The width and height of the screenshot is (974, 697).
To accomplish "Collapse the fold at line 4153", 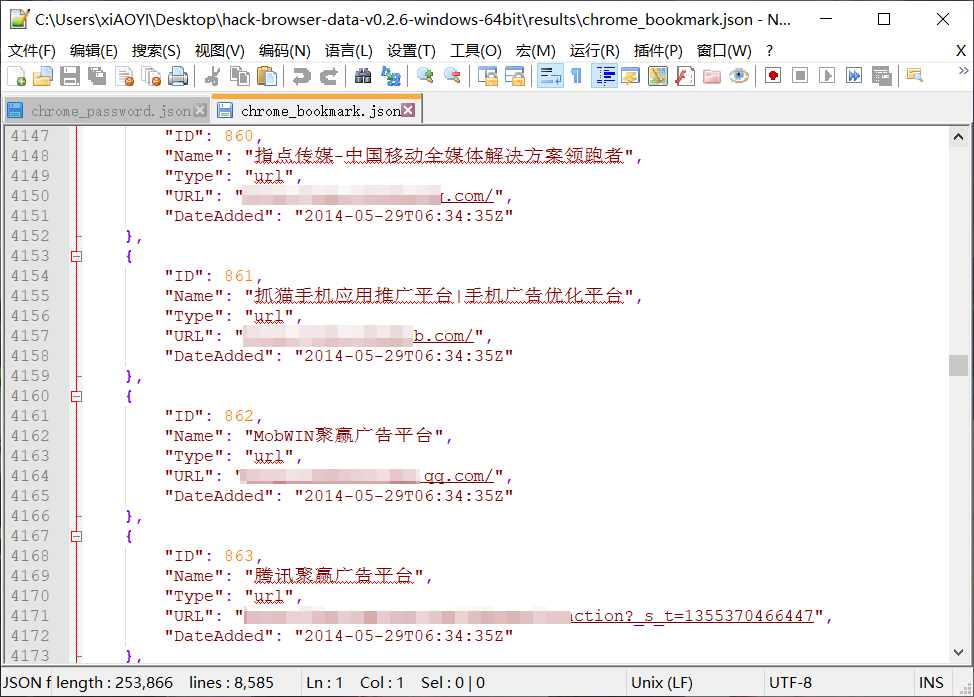I will tap(76, 256).
